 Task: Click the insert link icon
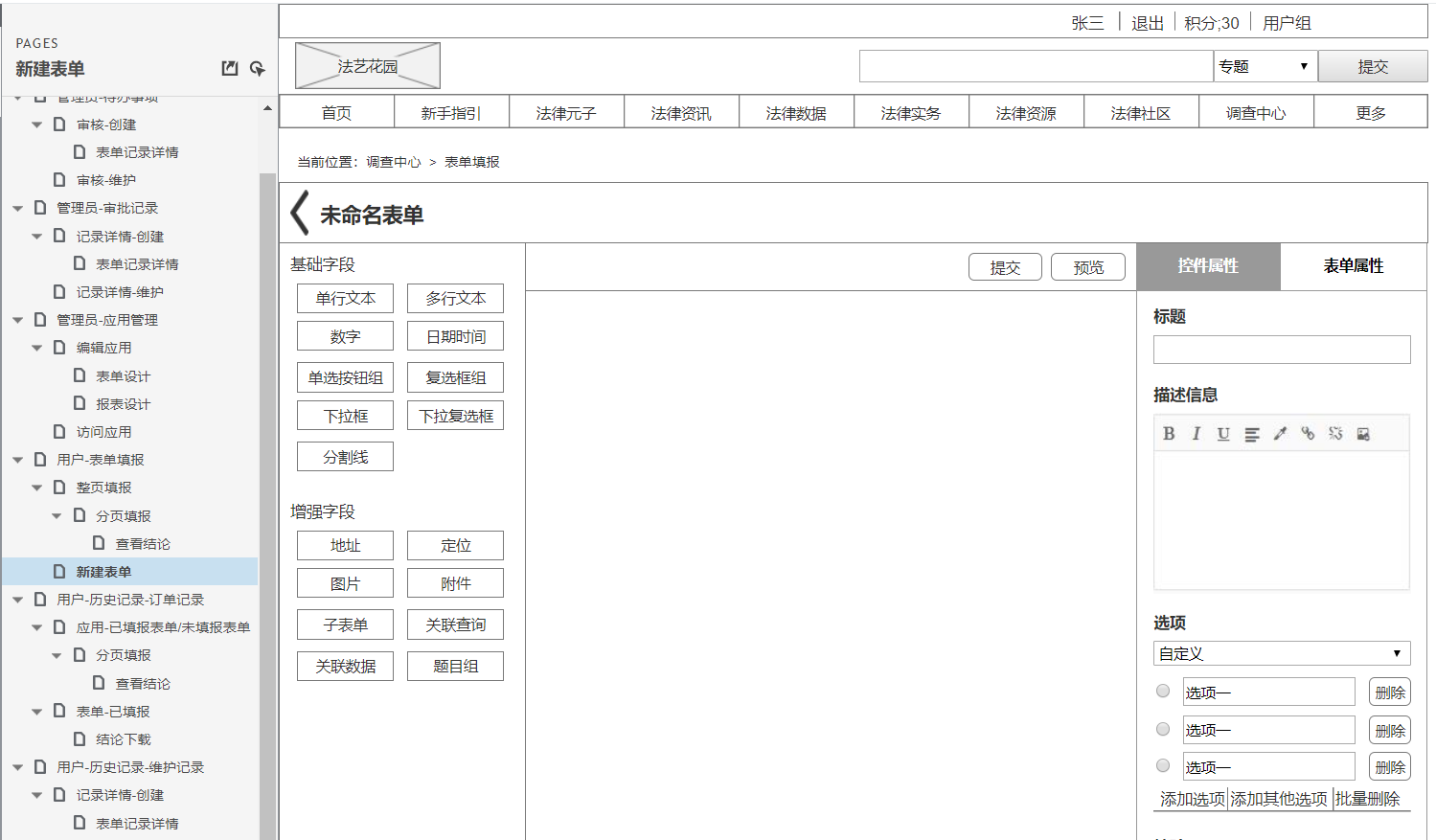(x=1308, y=434)
